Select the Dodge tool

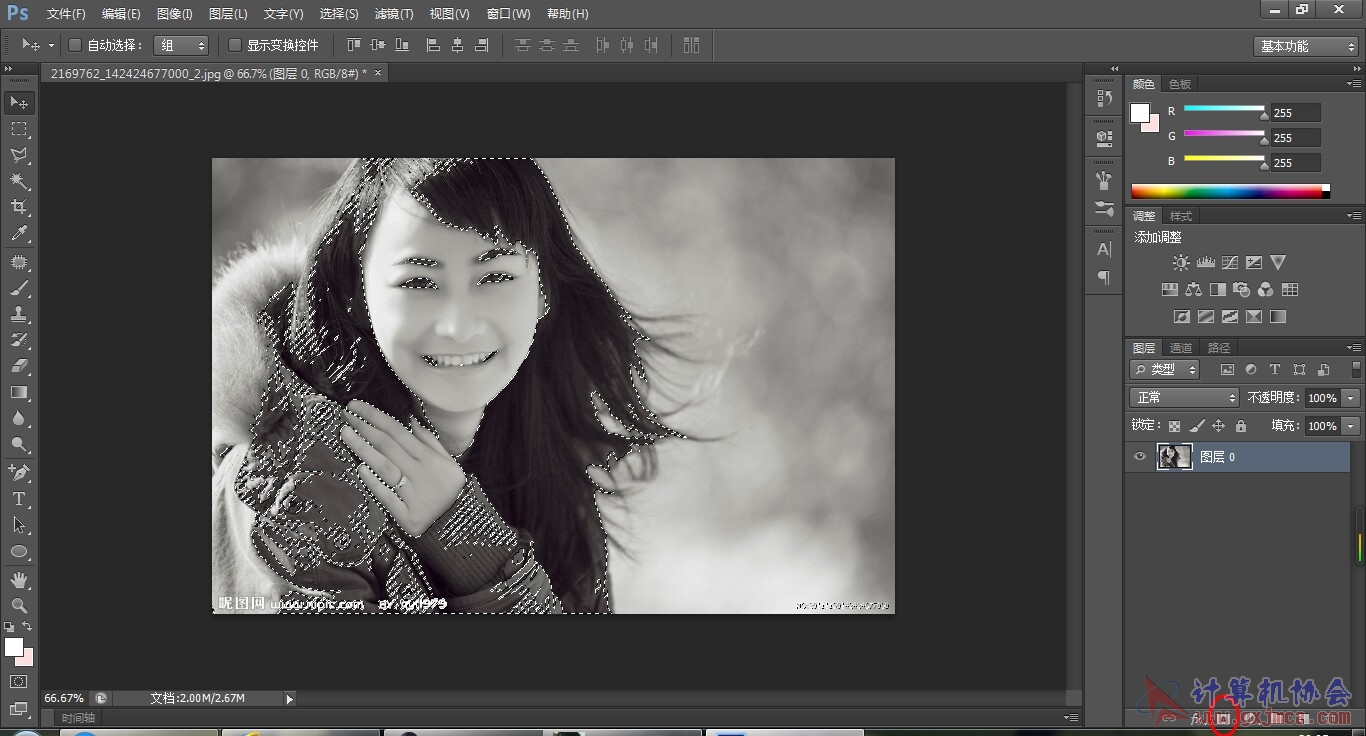tap(19, 444)
